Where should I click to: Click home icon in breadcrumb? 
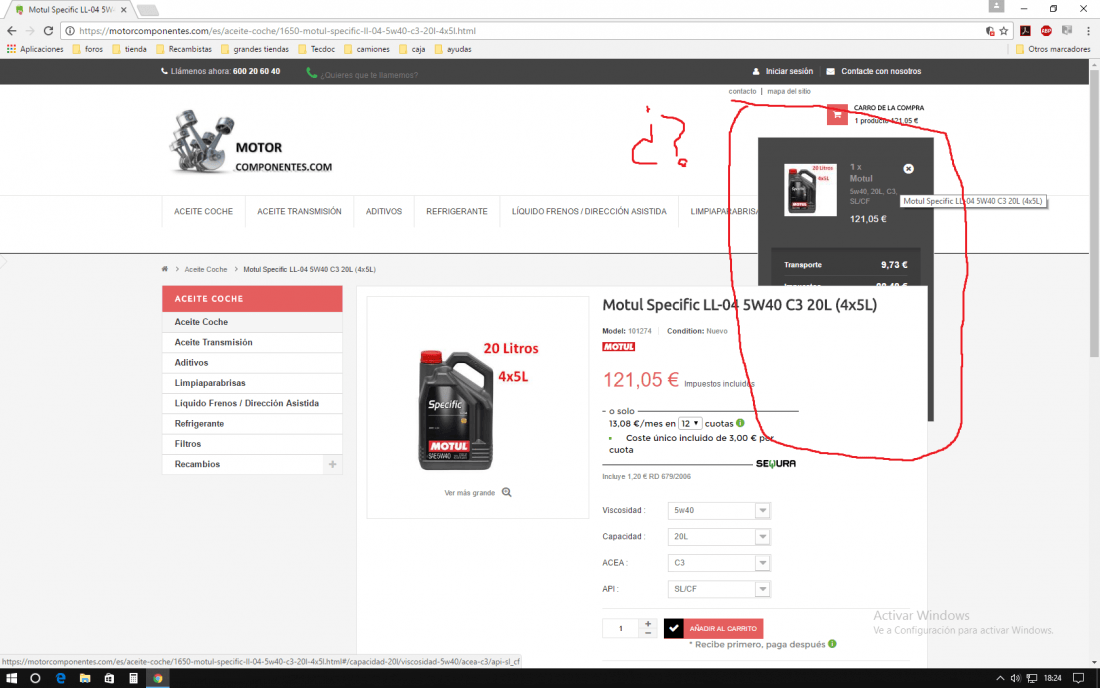click(165, 269)
